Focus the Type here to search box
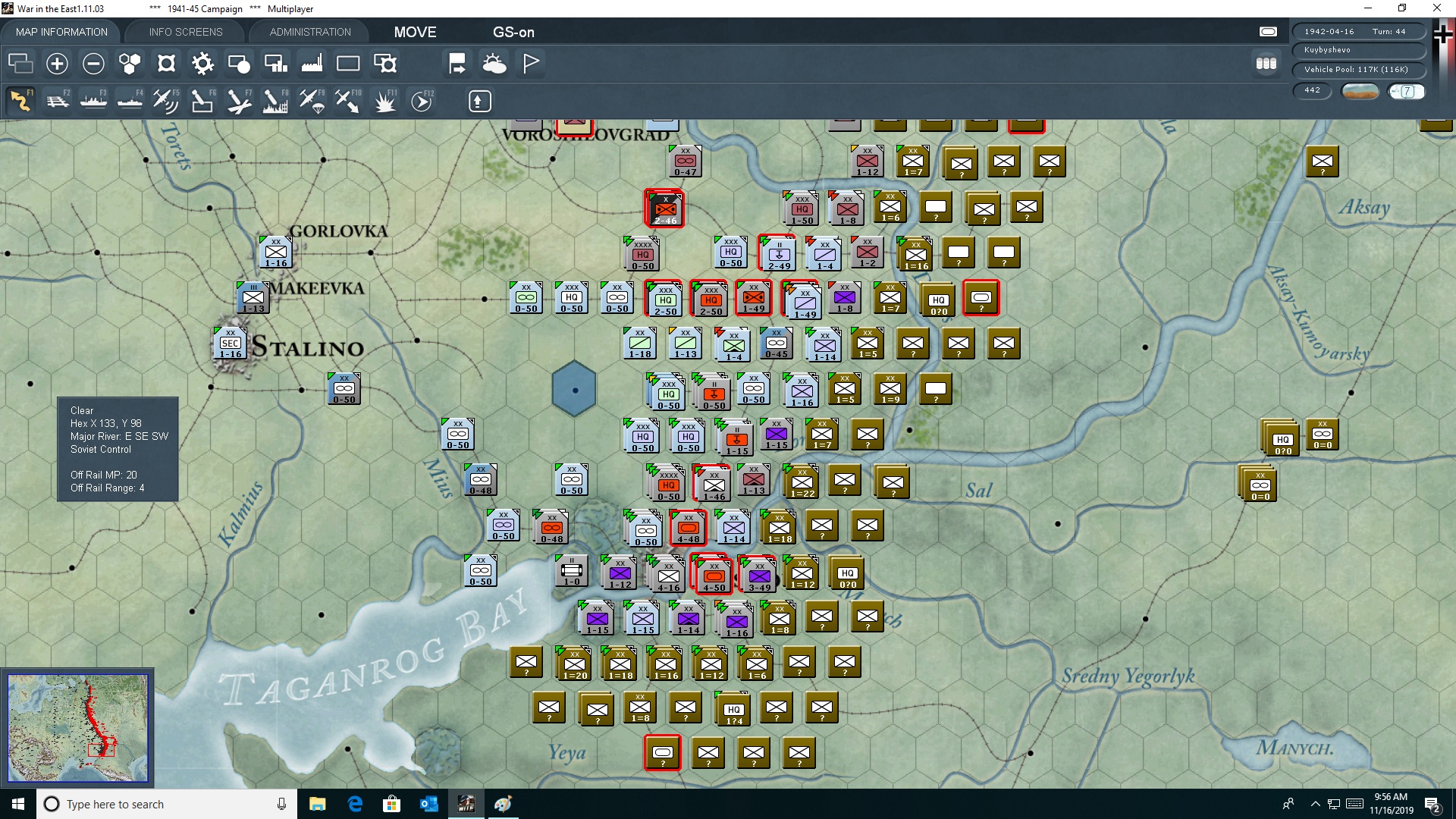 [167, 804]
